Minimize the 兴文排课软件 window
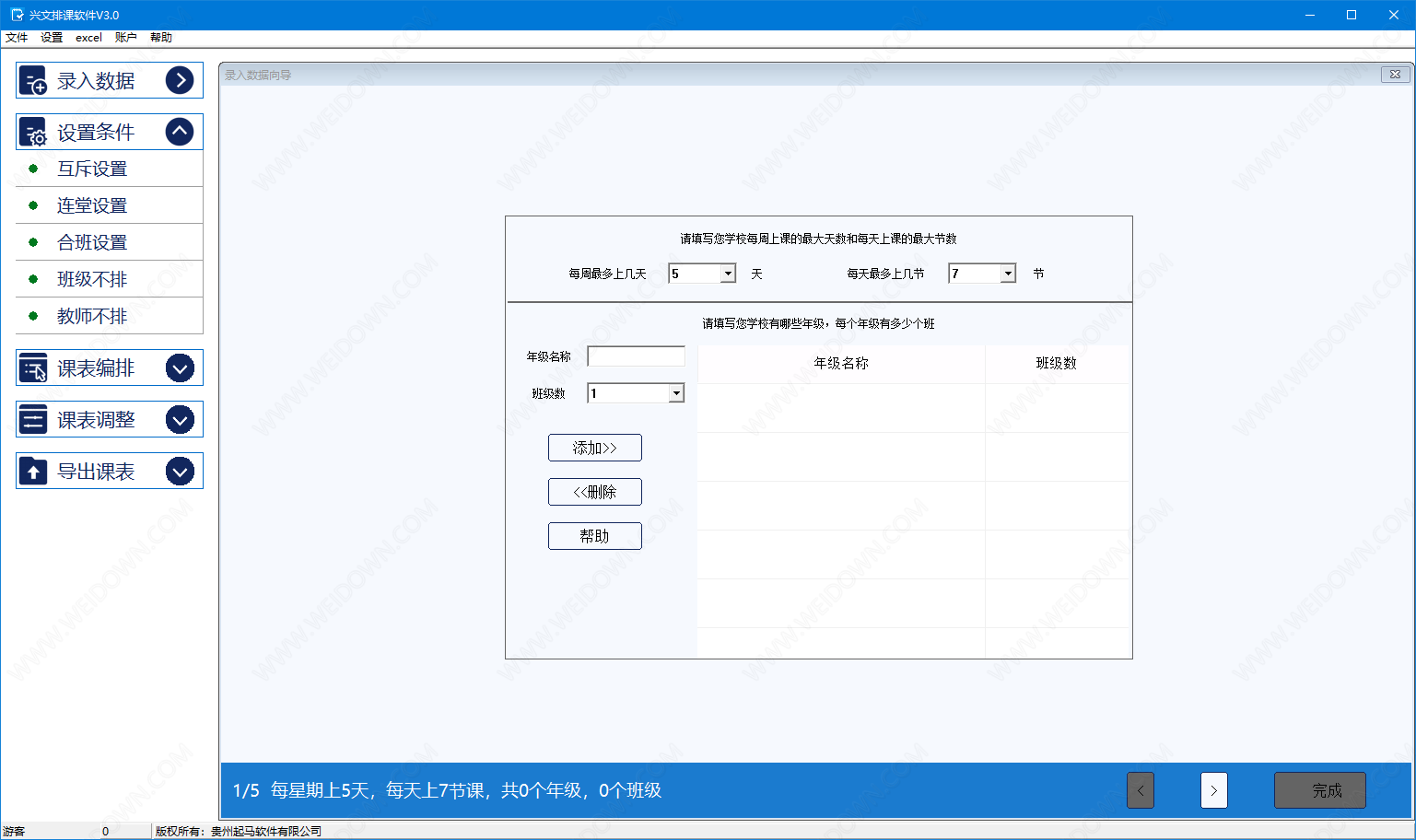The width and height of the screenshot is (1416, 840). pyautogui.click(x=1309, y=15)
